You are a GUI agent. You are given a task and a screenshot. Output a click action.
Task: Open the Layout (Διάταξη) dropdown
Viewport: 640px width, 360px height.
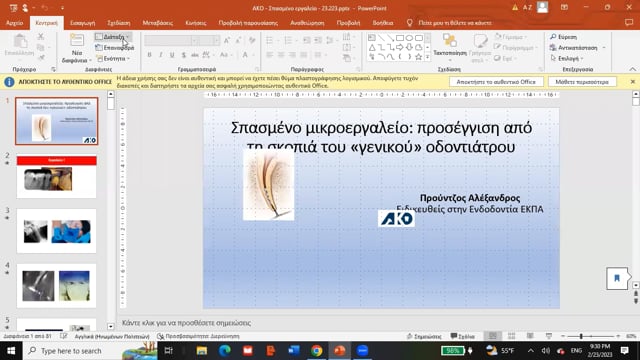(113, 37)
